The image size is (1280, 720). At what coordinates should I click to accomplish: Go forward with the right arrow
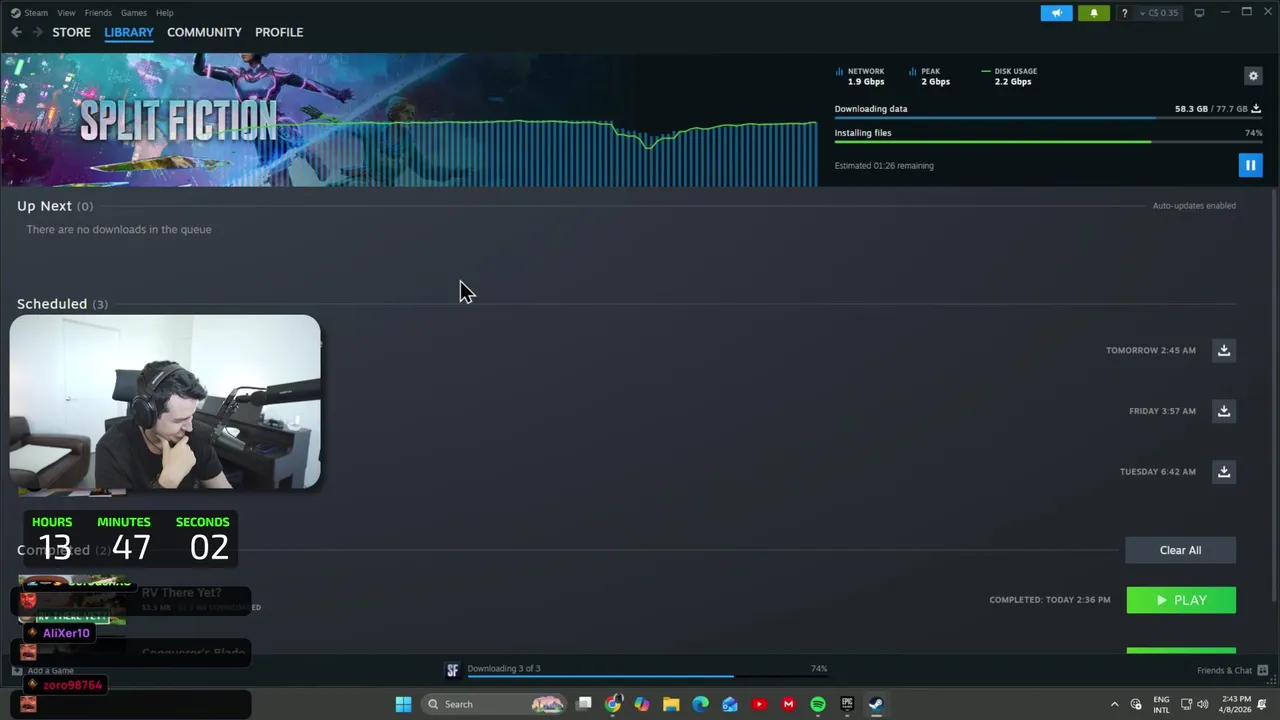[38, 32]
